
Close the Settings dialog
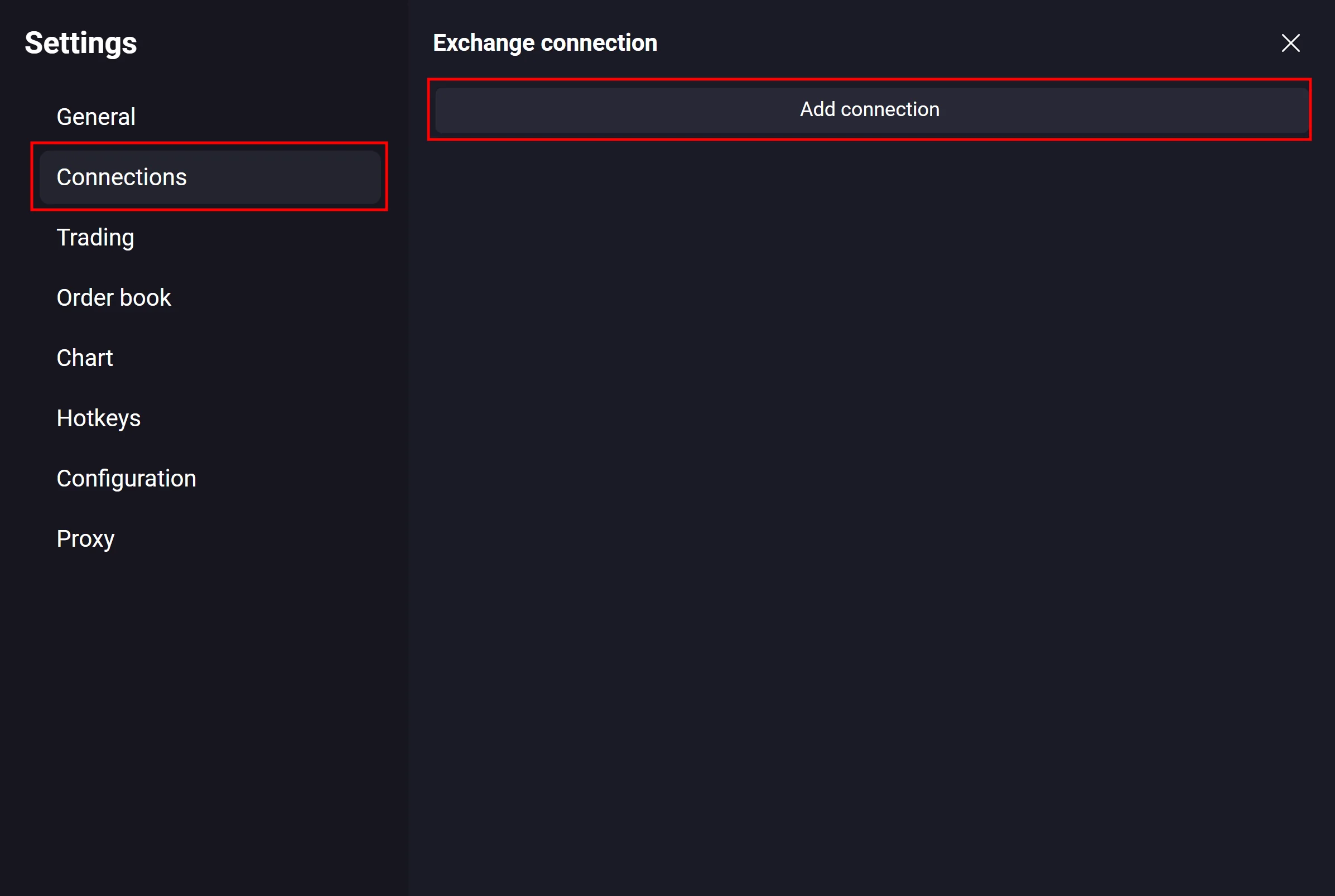[1290, 43]
